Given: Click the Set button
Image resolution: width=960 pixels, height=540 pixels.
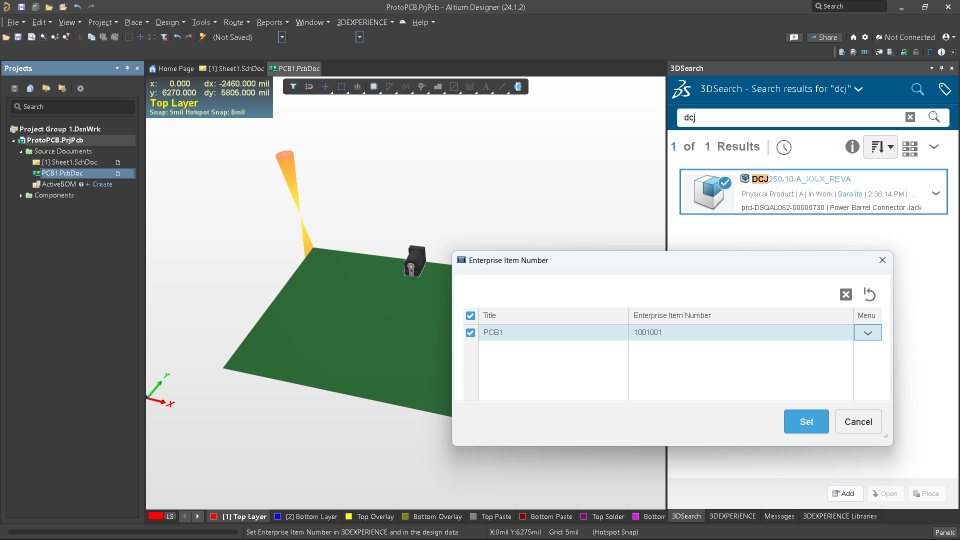Looking at the screenshot, I should coord(806,422).
